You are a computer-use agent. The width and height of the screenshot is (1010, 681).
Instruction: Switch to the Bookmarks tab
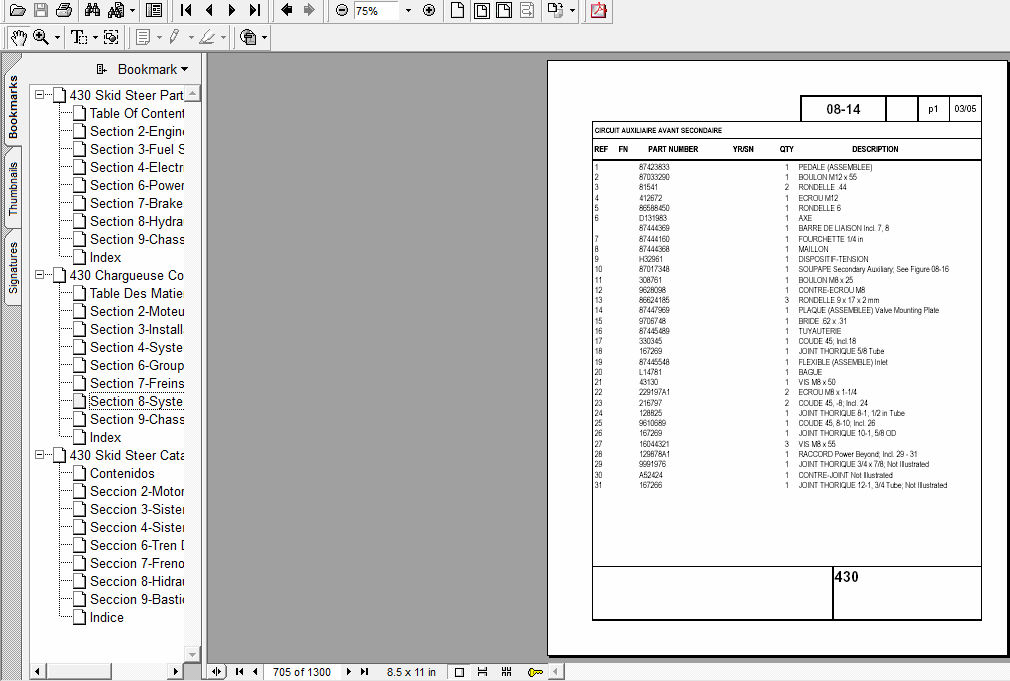[x=13, y=107]
